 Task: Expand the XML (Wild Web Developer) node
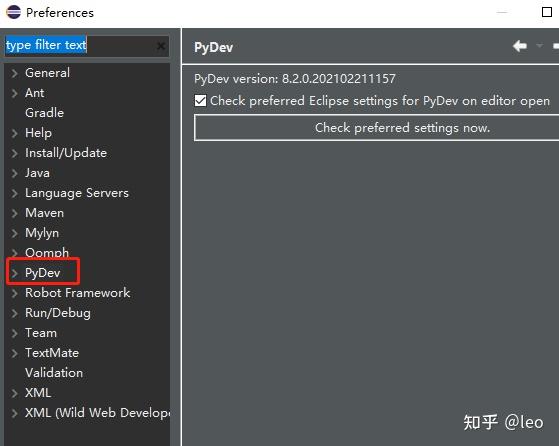coord(14,413)
